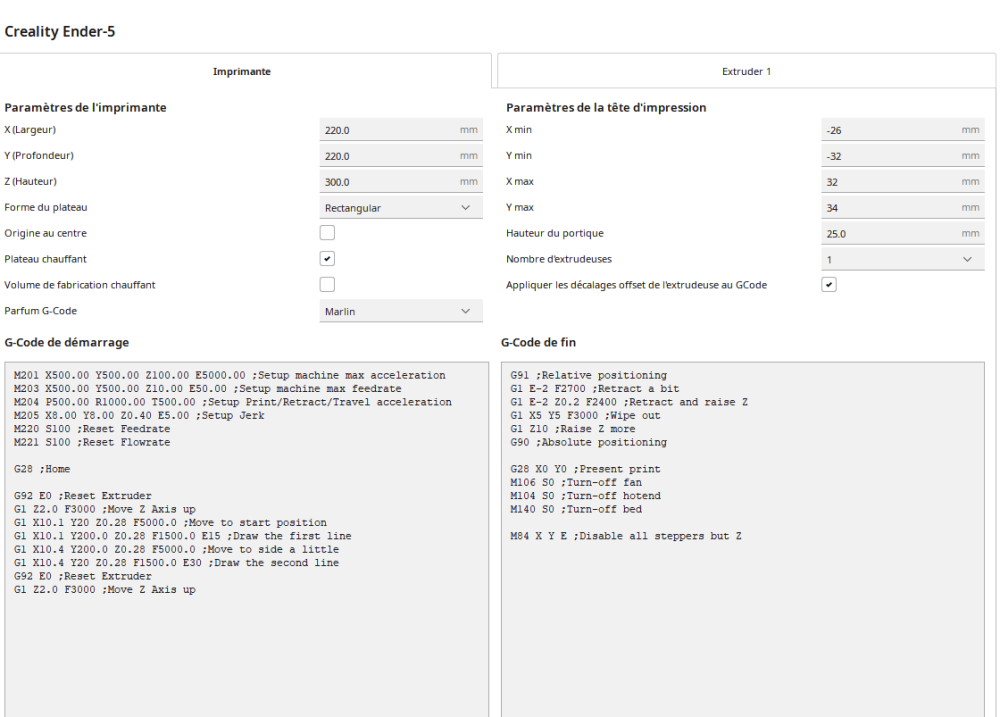Viewport: 1000px width, 717px height.
Task: Toggle Volume de fabrication chauffant checkbox
Action: tap(327, 285)
